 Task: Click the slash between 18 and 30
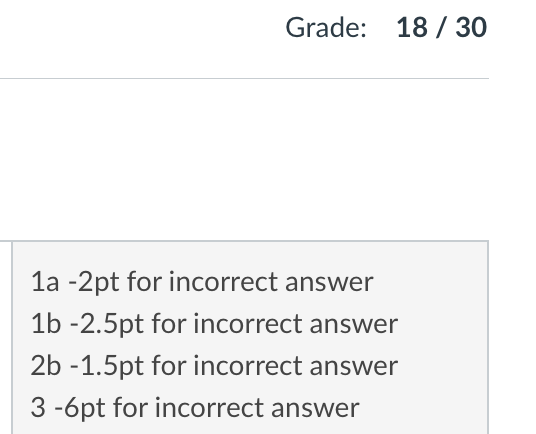coord(441,27)
